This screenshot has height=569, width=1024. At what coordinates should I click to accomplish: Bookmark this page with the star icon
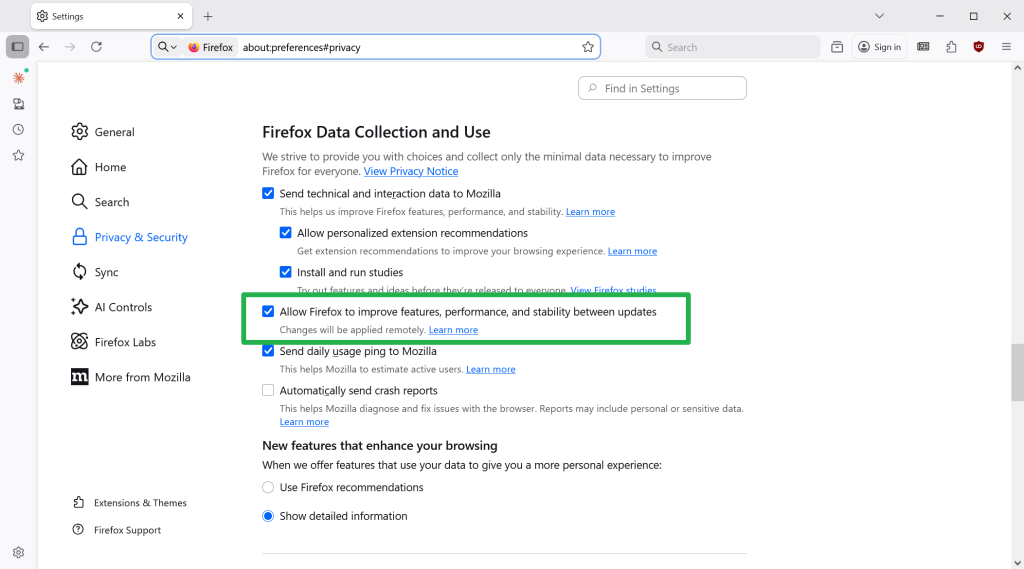(x=589, y=47)
